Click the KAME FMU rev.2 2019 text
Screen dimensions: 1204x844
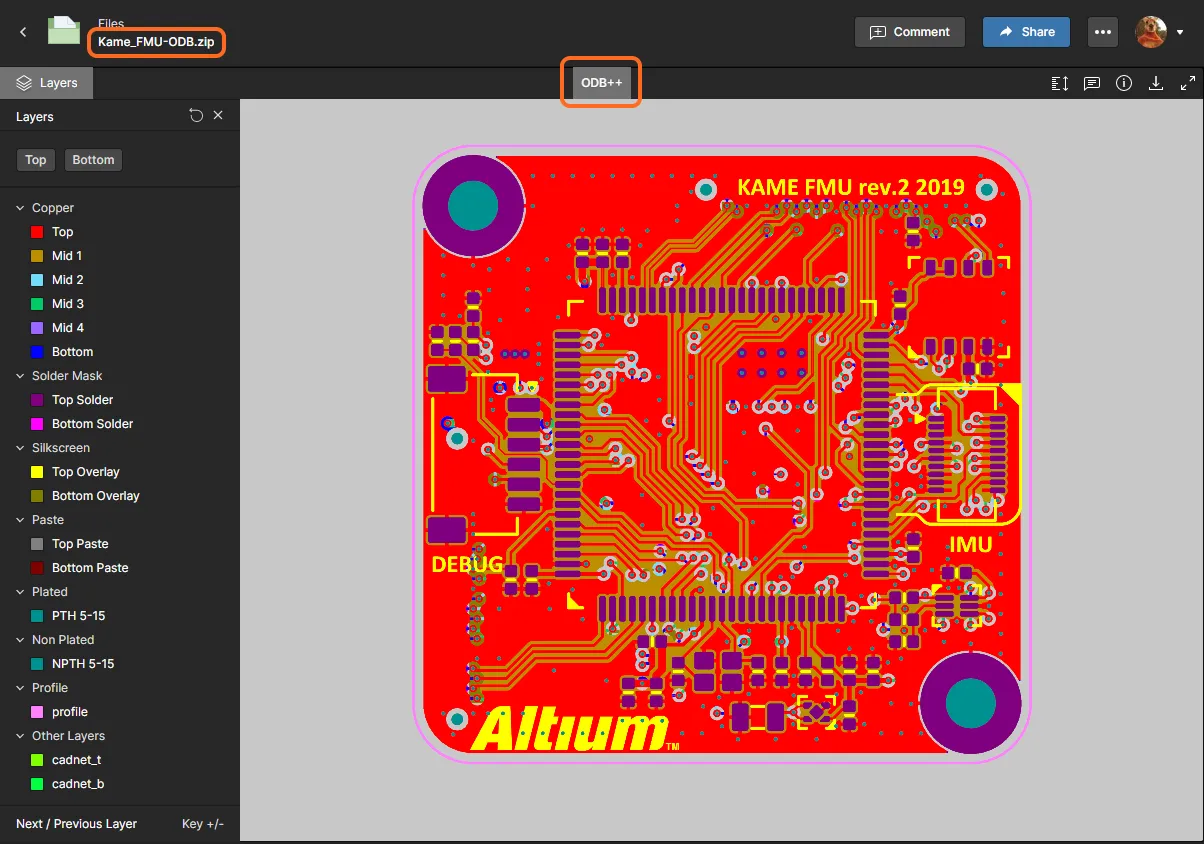coord(851,187)
